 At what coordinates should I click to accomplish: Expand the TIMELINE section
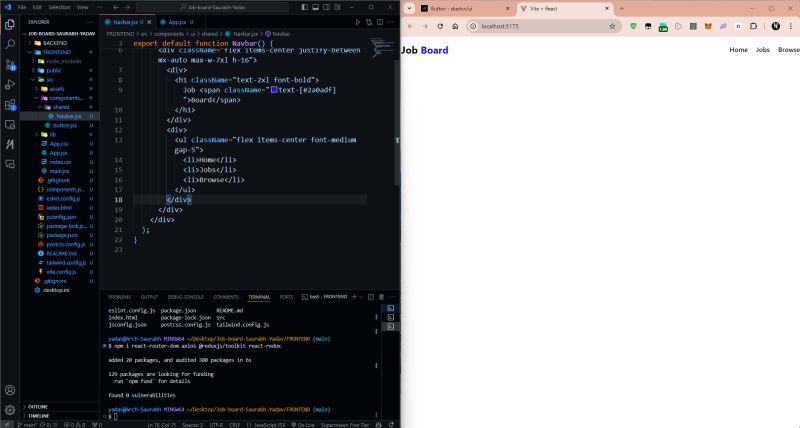[x=38, y=416]
